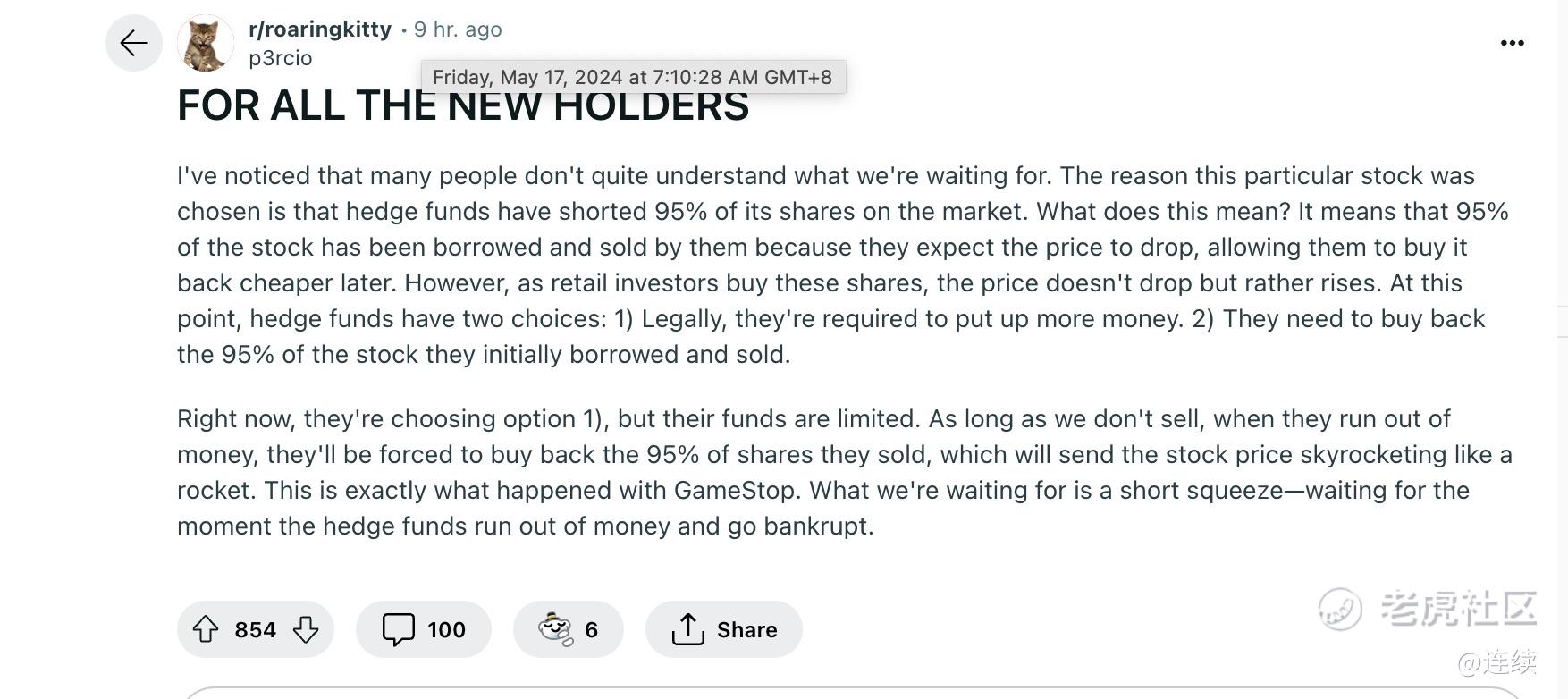Click the date tooltip showing May 17, 2024
Viewport: 1568px width, 699px height.
click(633, 77)
